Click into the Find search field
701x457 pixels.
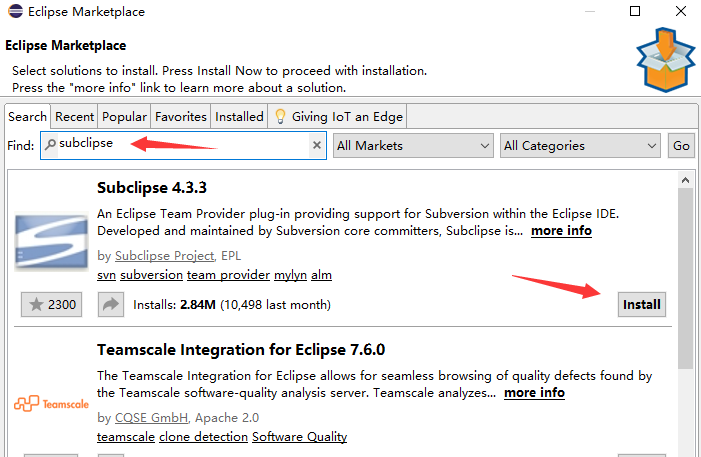point(180,145)
